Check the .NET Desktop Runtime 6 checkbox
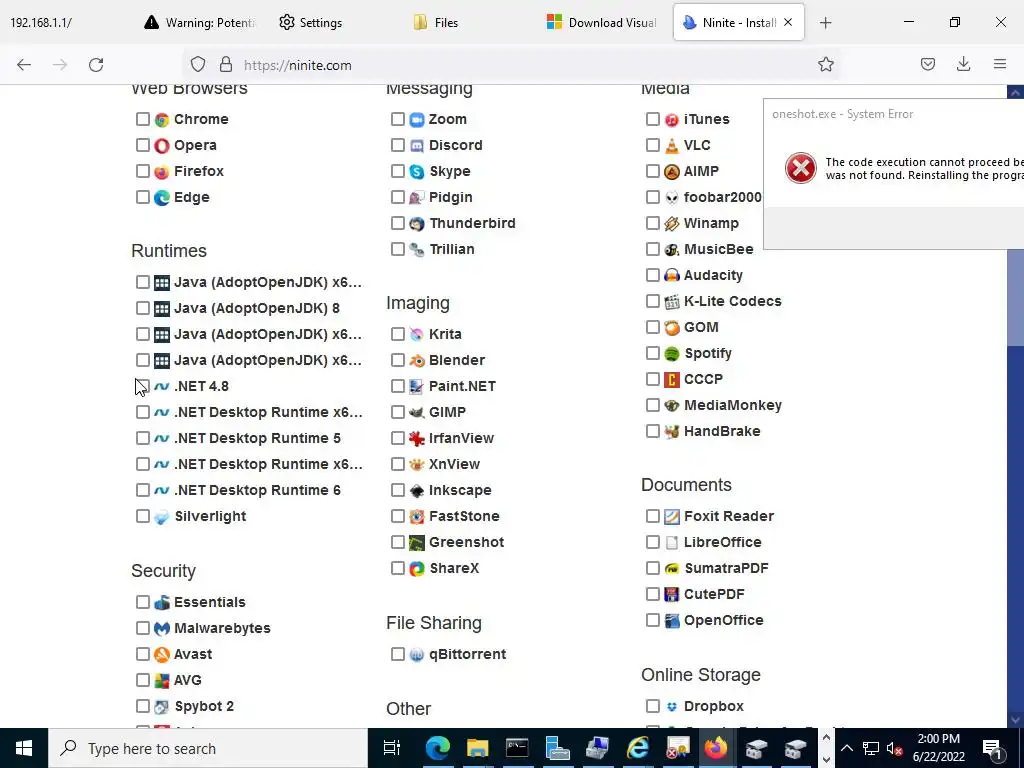Screen dimensions: 1024x768 click(142, 490)
